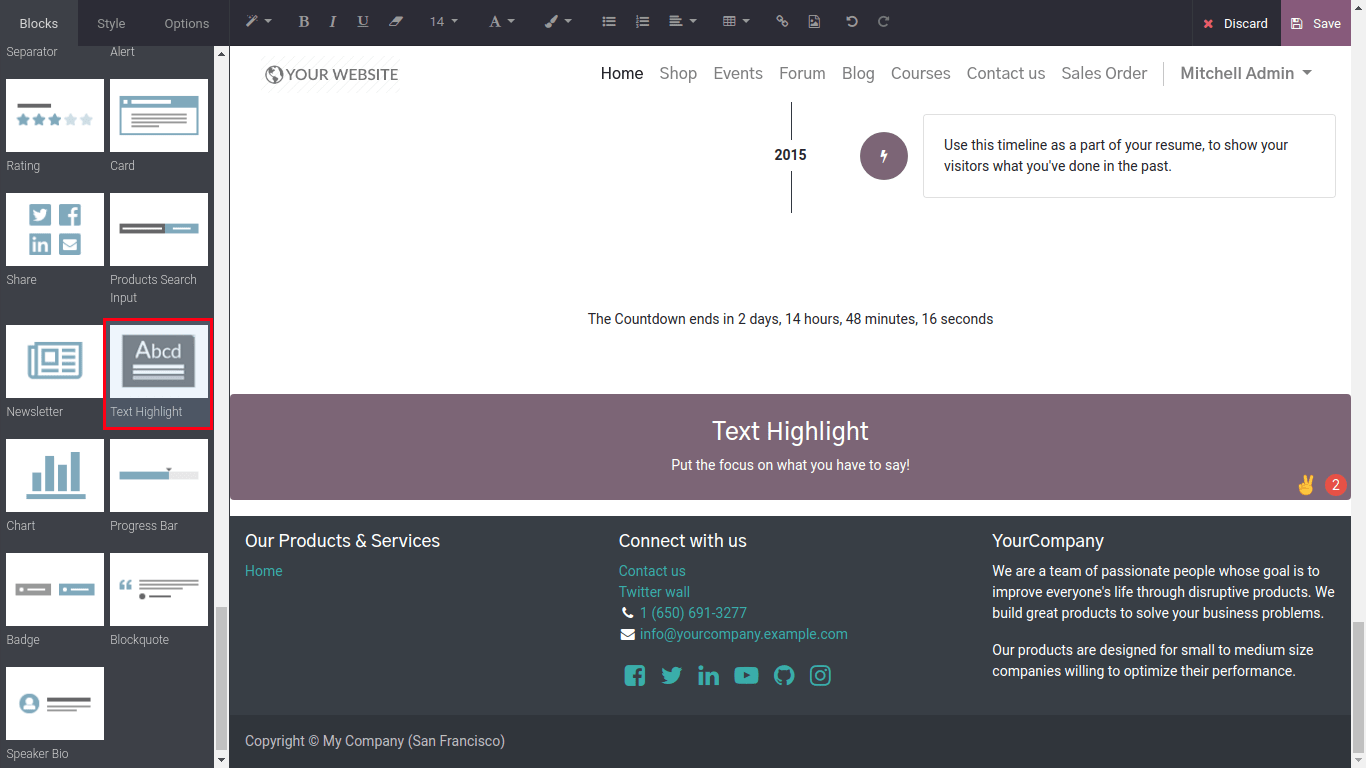This screenshot has height=768, width=1366.
Task: Select the Badge block thumbnail
Action: tap(55, 590)
